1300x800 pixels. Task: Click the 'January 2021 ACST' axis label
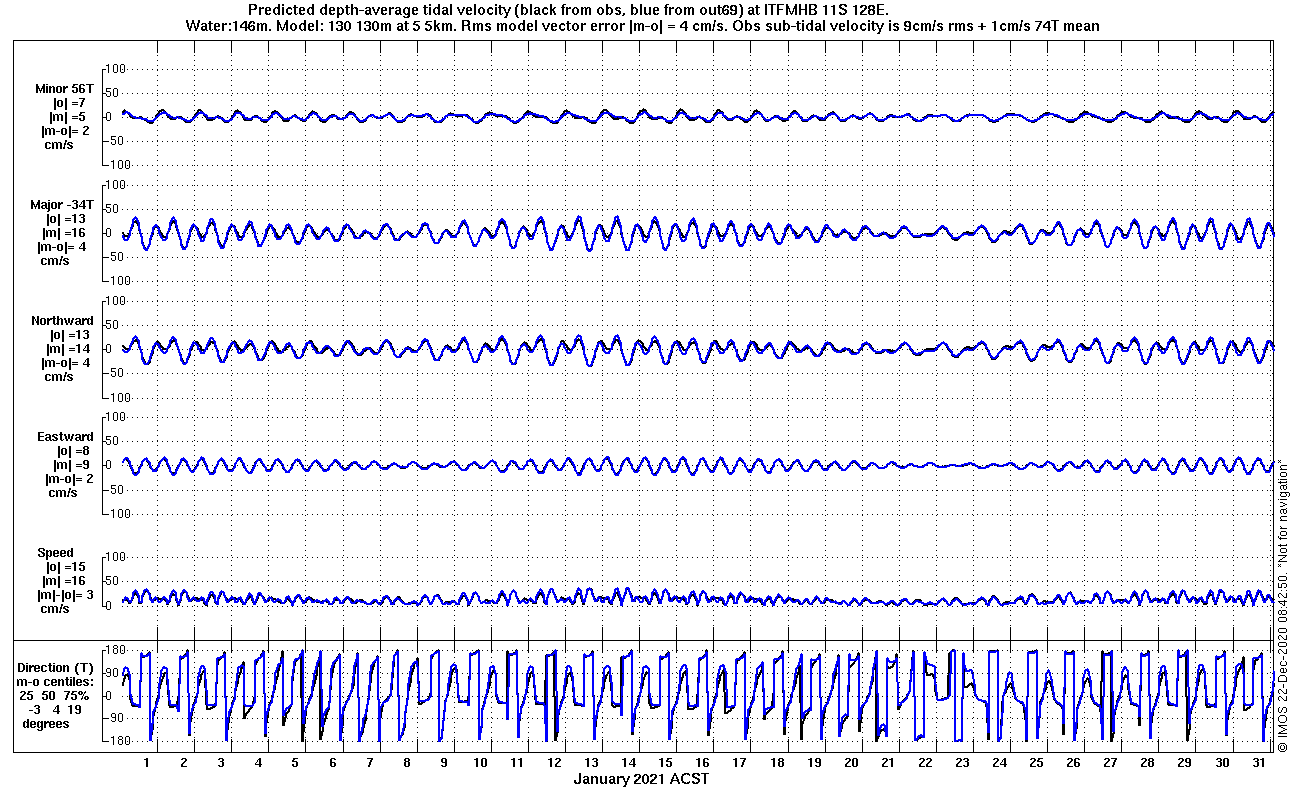pyautogui.click(x=641, y=778)
